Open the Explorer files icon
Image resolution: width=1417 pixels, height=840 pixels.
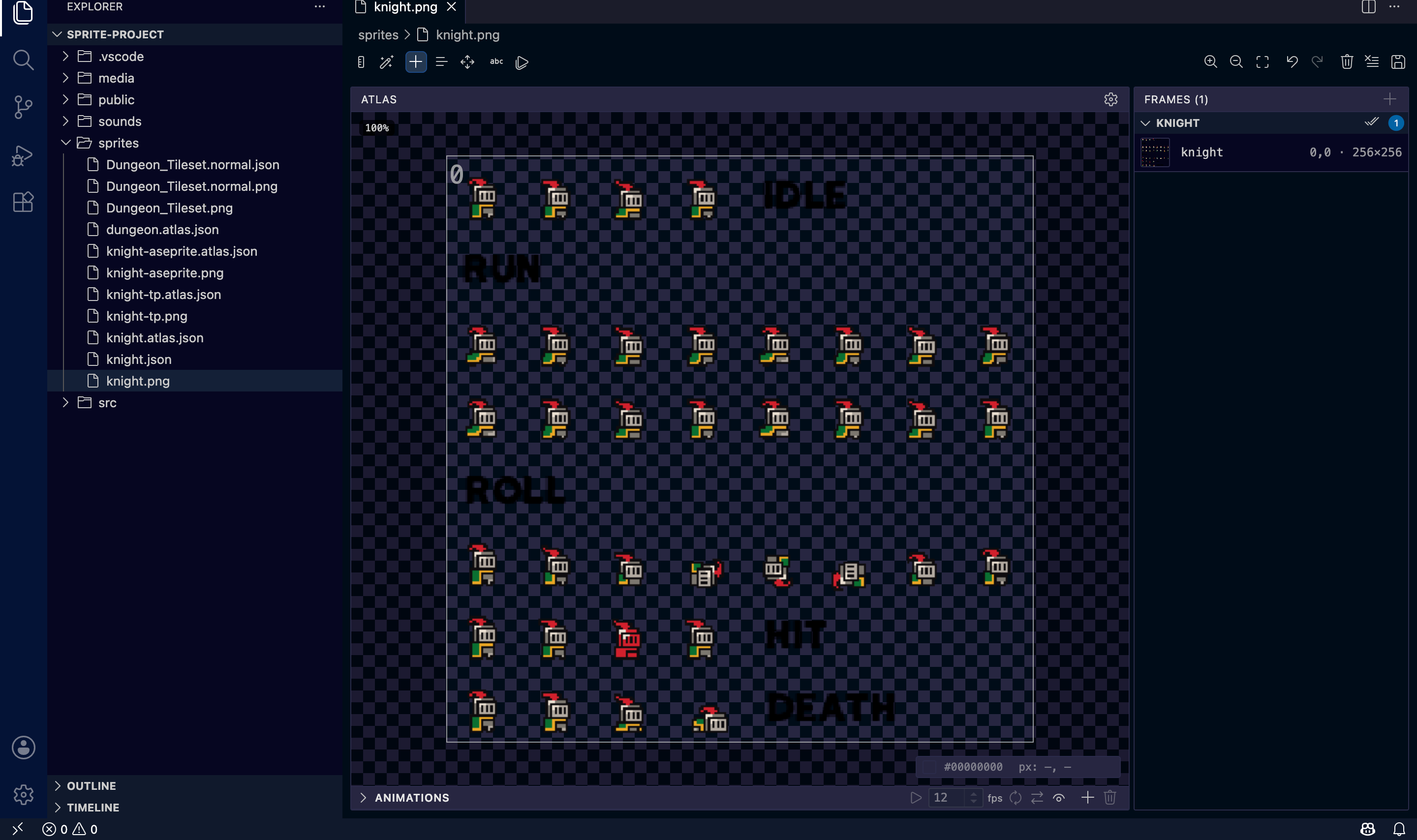[x=23, y=12]
